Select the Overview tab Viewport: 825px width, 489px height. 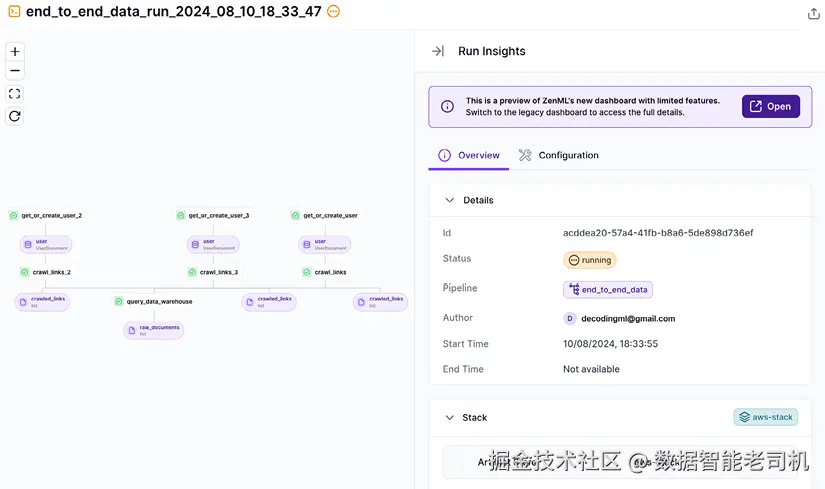[x=469, y=155]
